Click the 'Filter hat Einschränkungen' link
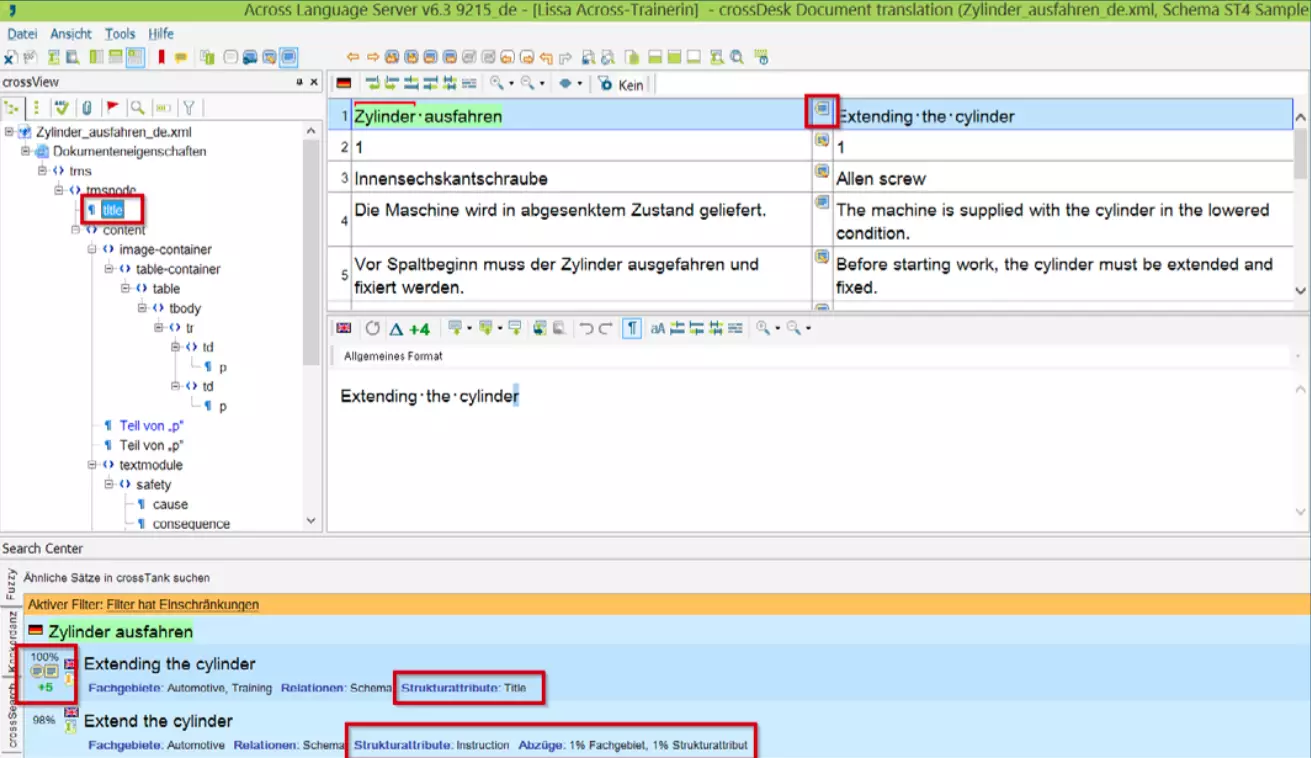The width and height of the screenshot is (1311, 758). [x=182, y=605]
